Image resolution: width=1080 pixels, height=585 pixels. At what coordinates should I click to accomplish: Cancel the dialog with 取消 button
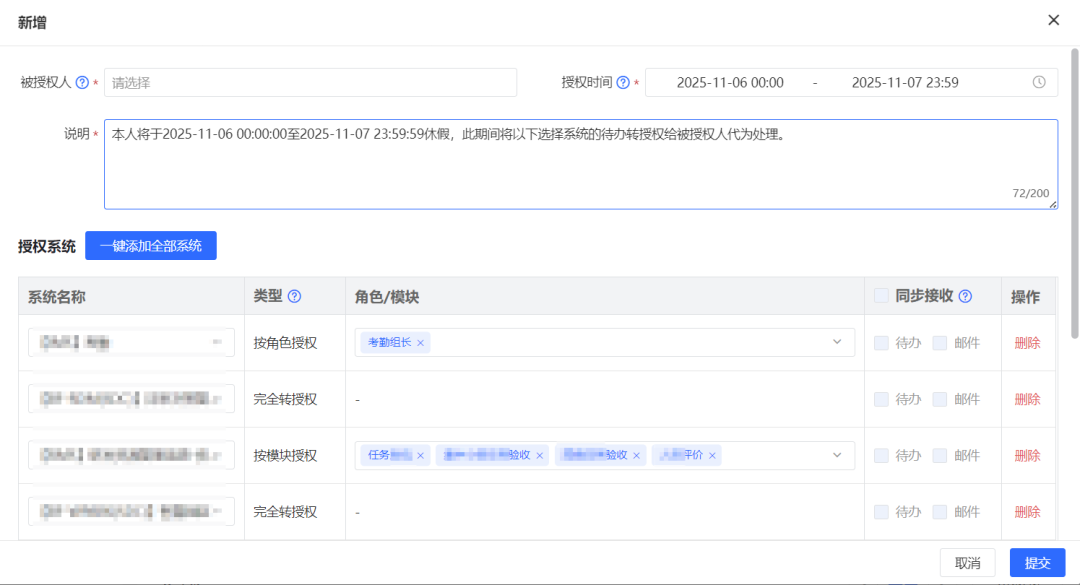coord(967,563)
